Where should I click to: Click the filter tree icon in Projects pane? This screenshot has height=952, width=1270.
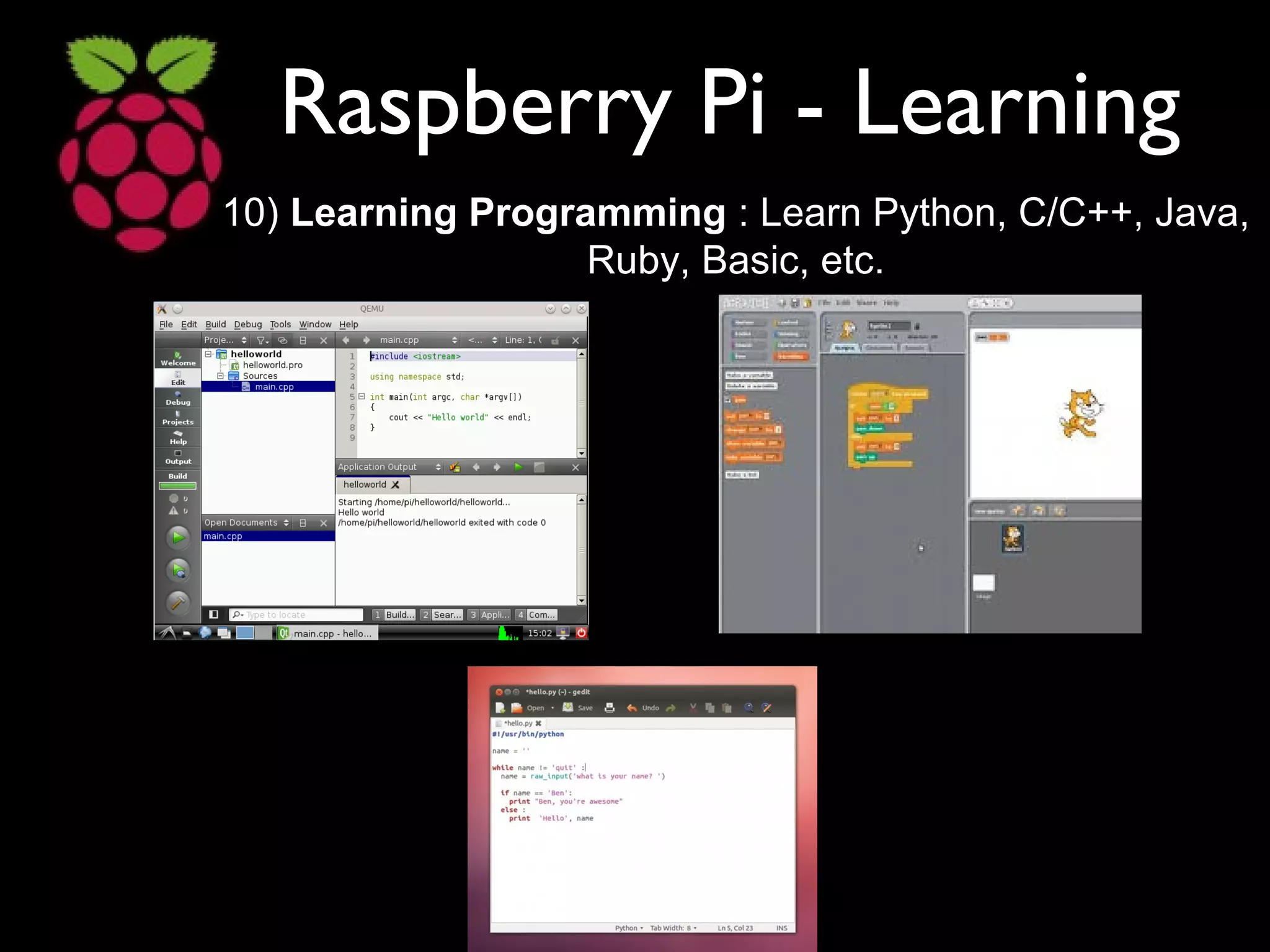click(262, 340)
